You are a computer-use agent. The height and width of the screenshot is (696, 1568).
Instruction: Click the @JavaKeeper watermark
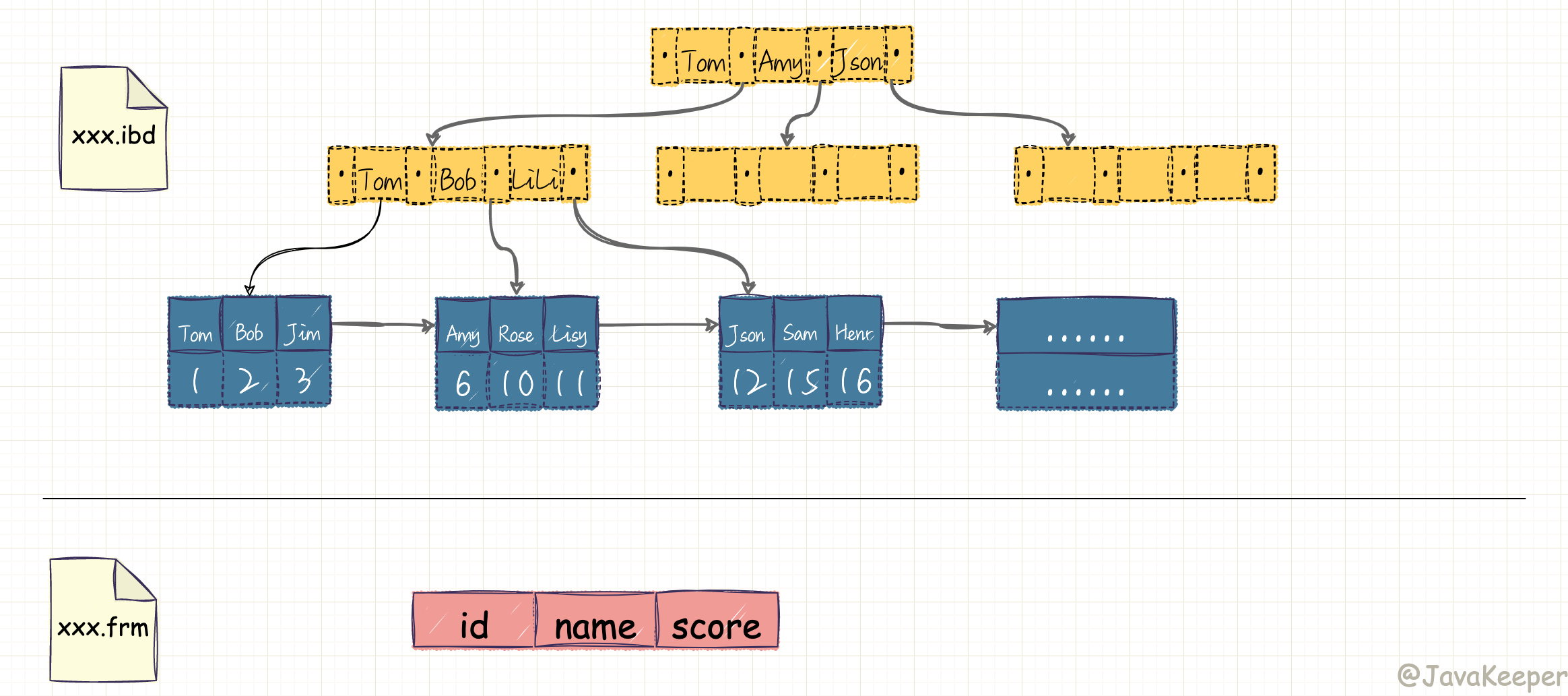[1481, 676]
